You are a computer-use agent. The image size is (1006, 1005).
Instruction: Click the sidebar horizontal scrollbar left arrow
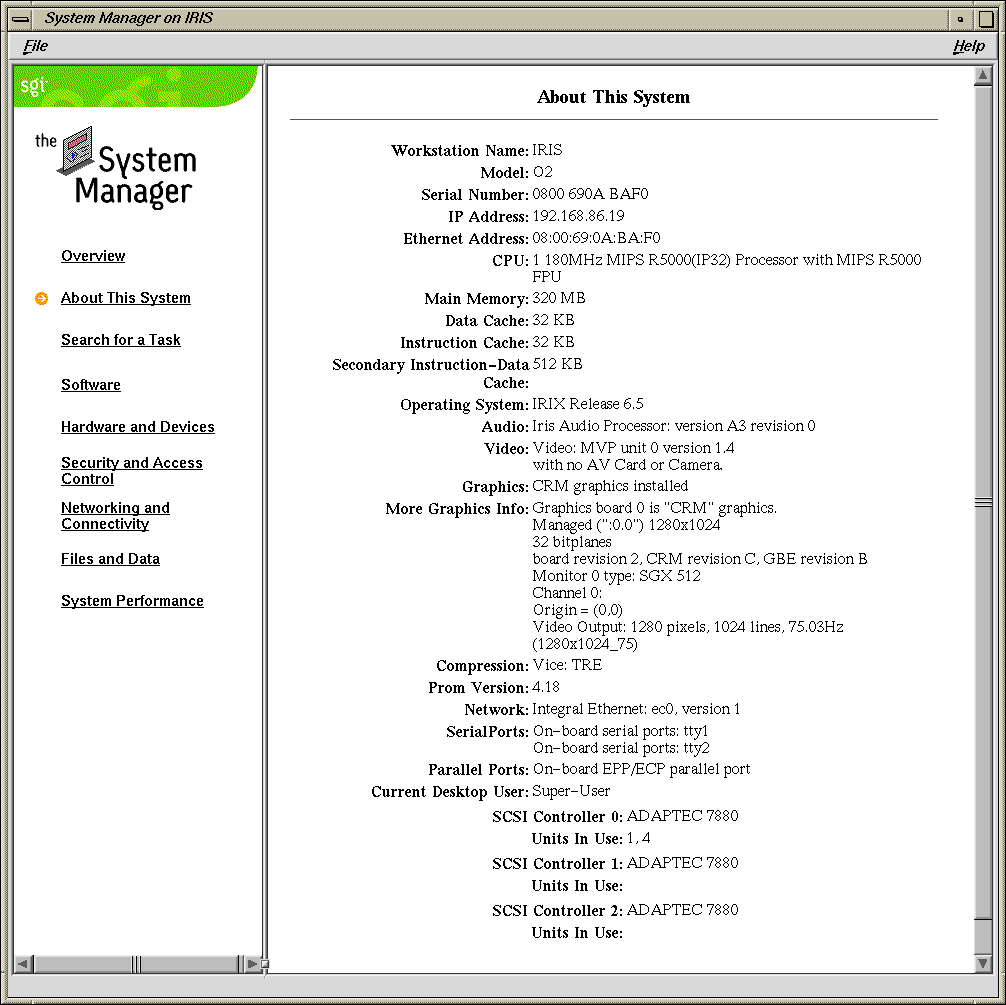(x=24, y=963)
